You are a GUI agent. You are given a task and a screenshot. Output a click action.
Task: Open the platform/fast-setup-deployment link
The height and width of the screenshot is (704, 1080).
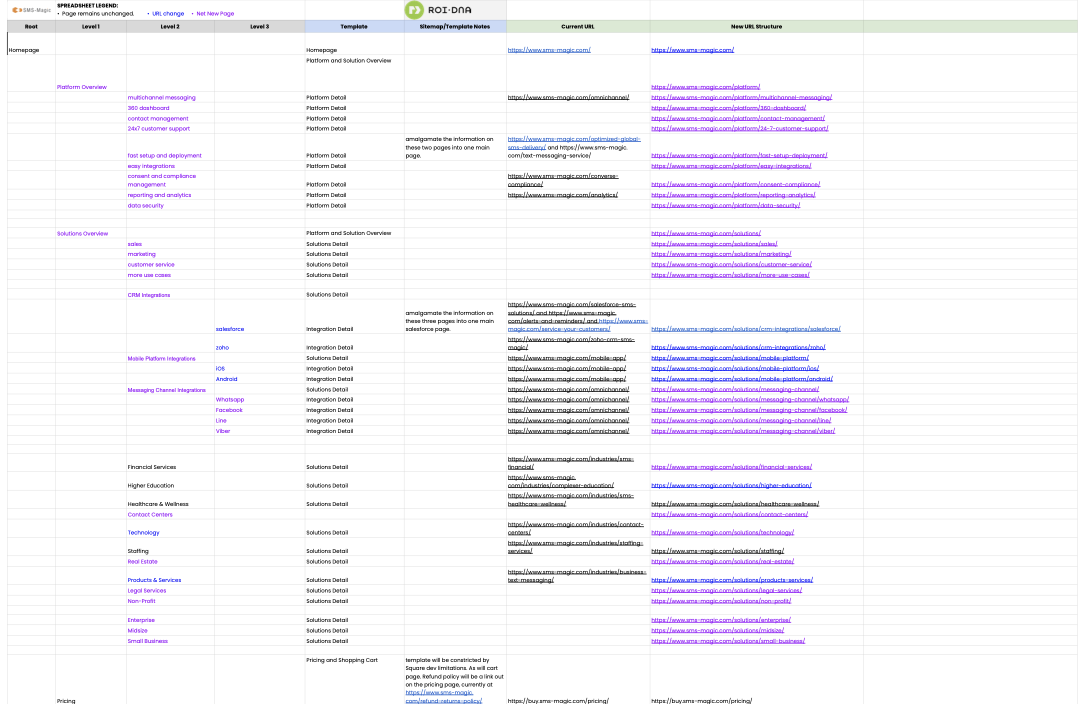click(739, 156)
